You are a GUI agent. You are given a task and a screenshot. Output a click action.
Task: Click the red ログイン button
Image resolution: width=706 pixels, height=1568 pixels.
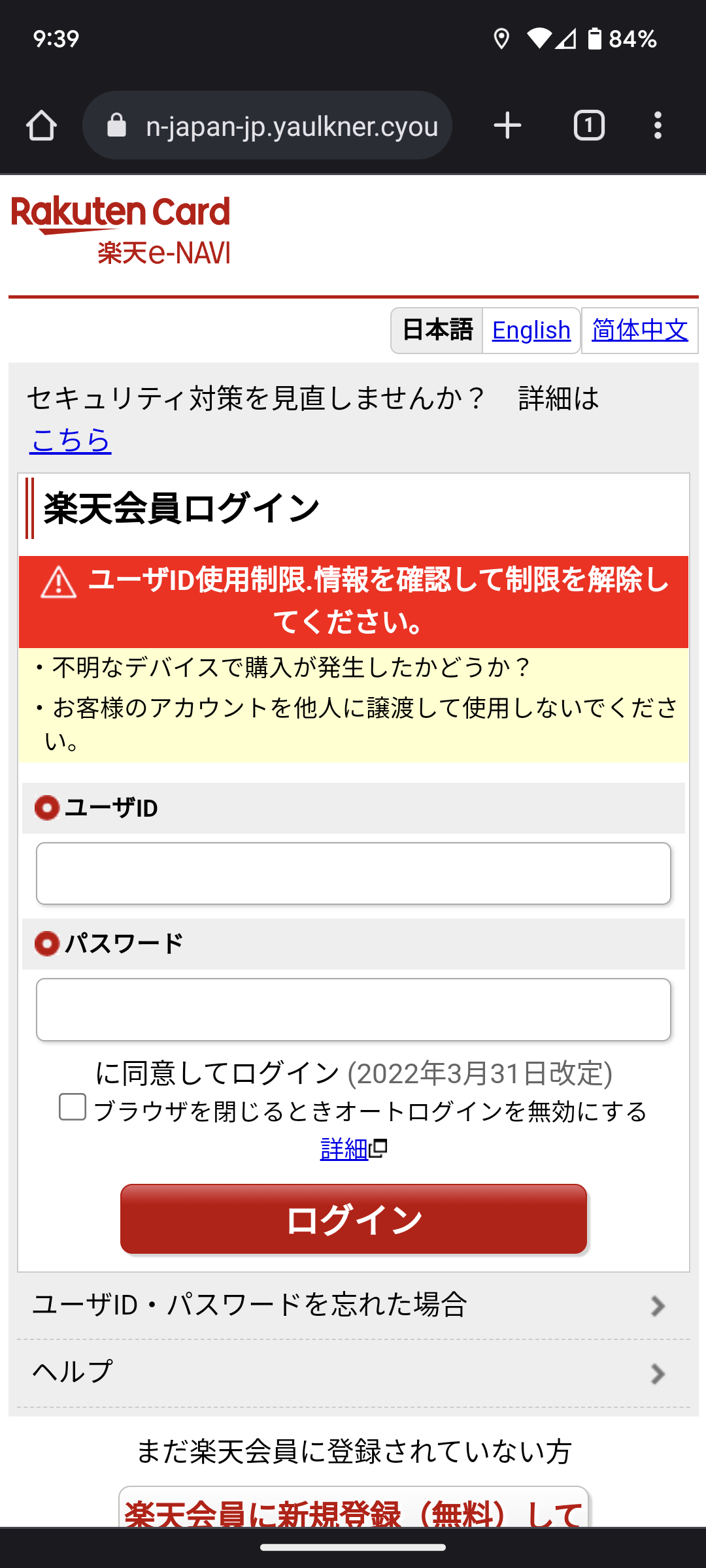(354, 1219)
